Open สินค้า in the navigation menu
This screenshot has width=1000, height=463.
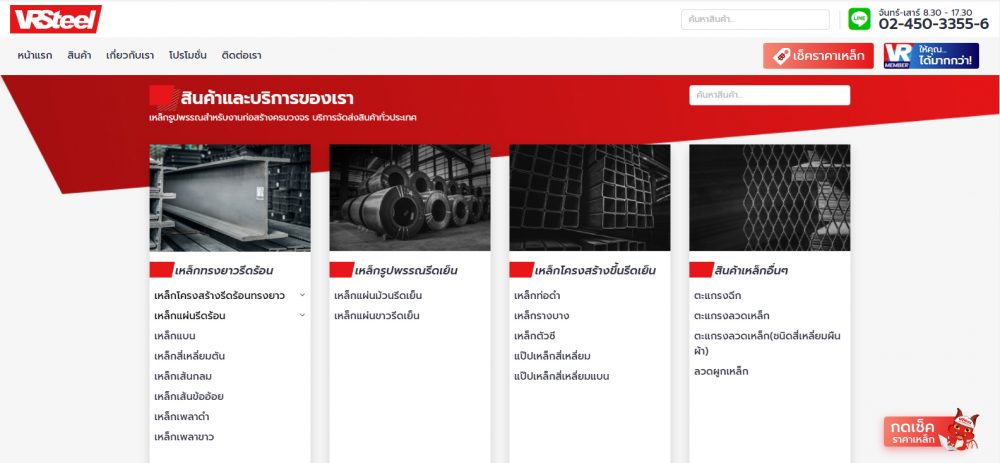(79, 56)
